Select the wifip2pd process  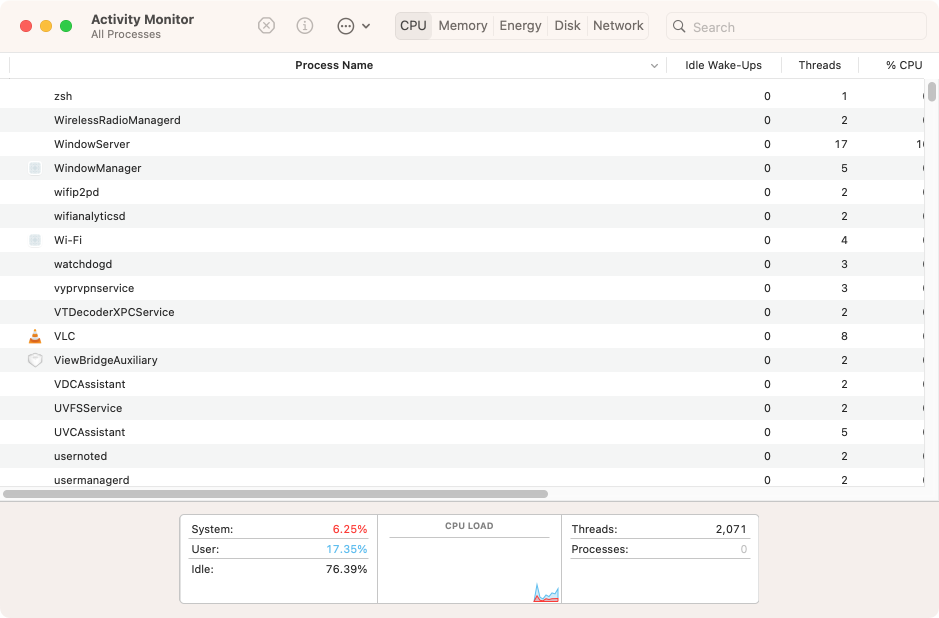coord(76,192)
